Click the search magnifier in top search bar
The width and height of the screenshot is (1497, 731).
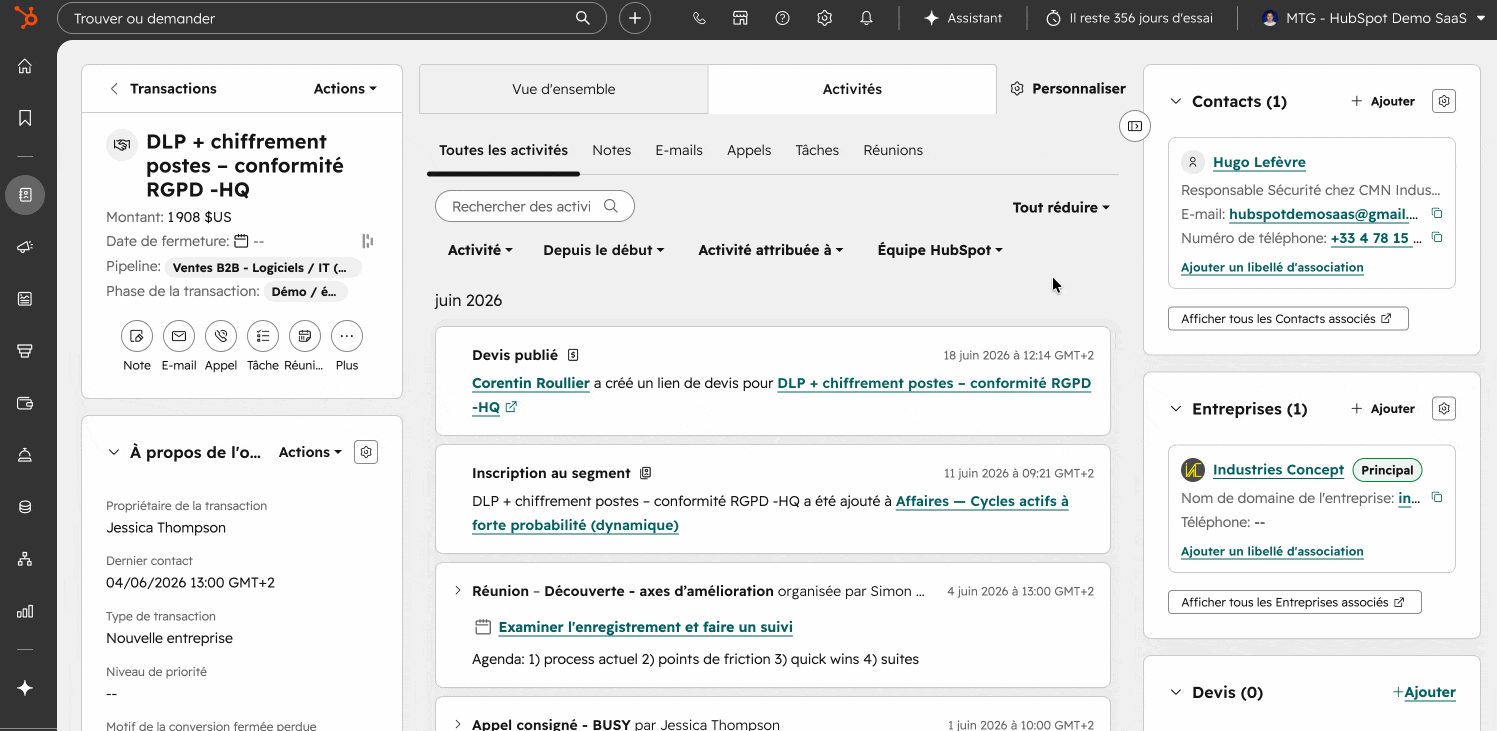click(x=583, y=18)
